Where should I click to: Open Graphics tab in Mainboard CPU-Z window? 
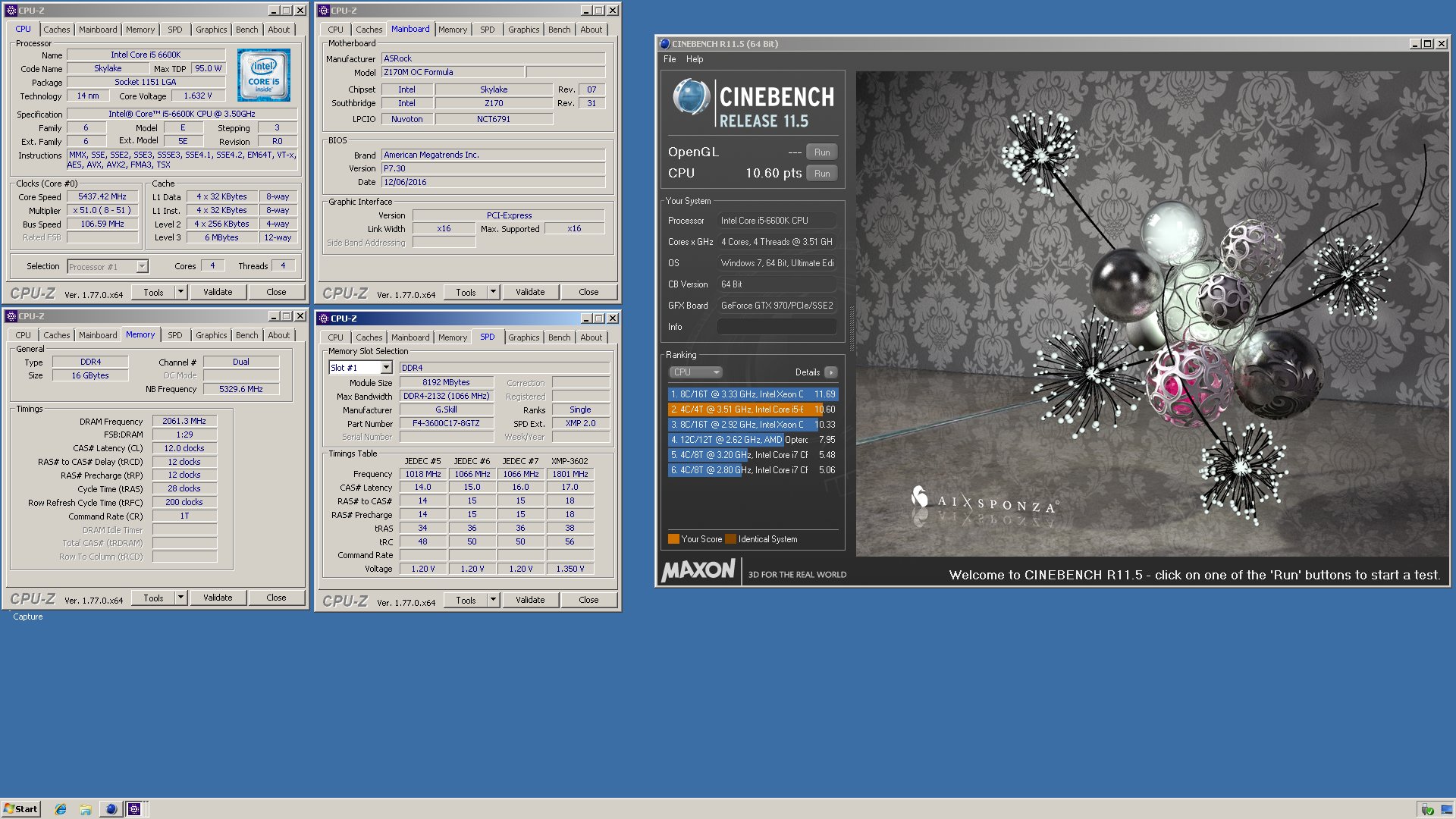[x=523, y=30]
